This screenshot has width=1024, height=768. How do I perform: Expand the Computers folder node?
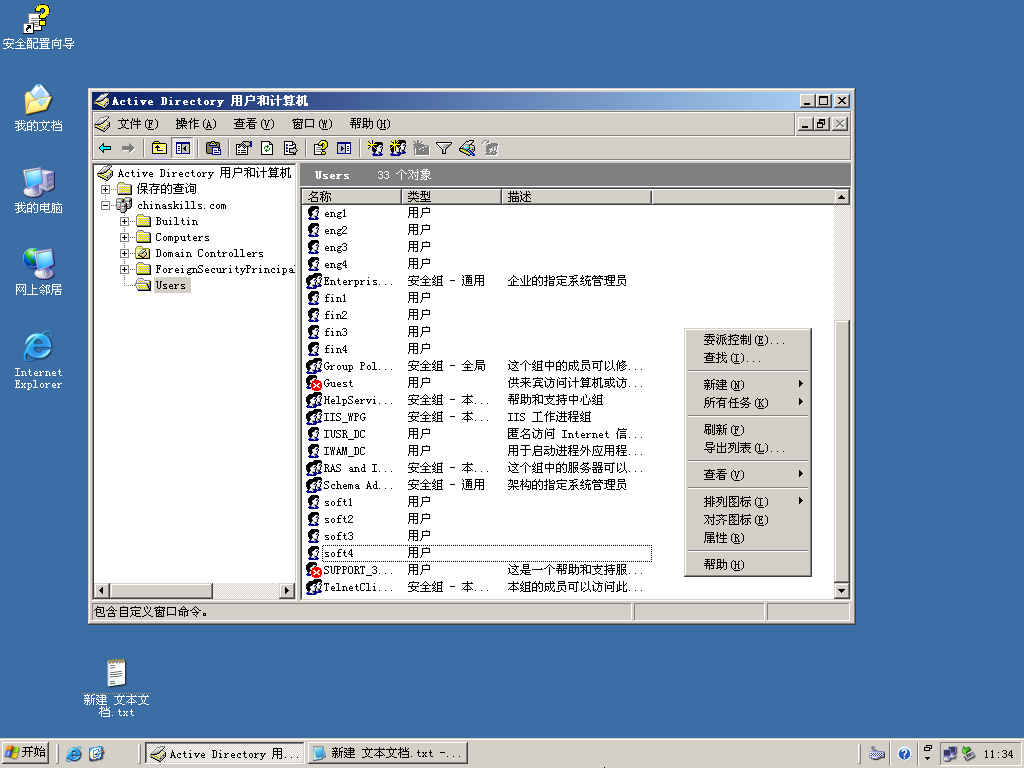point(124,237)
